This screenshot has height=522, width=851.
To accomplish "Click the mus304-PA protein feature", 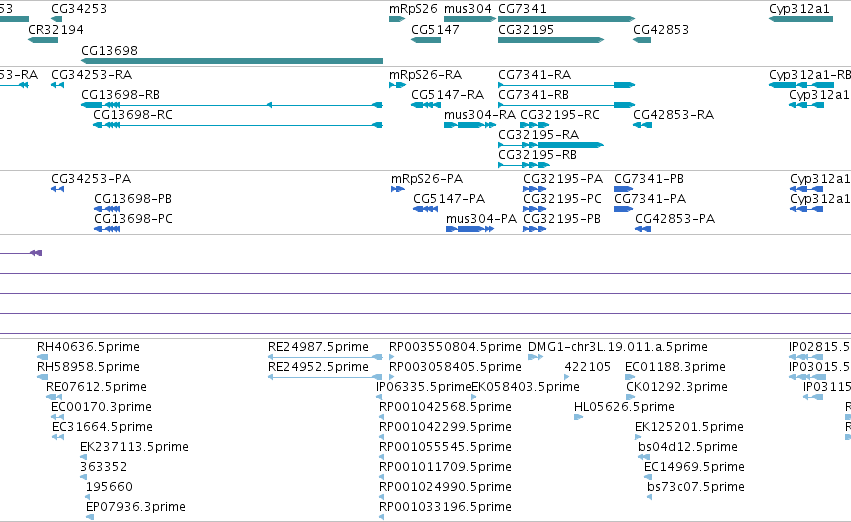I will click(x=470, y=229).
